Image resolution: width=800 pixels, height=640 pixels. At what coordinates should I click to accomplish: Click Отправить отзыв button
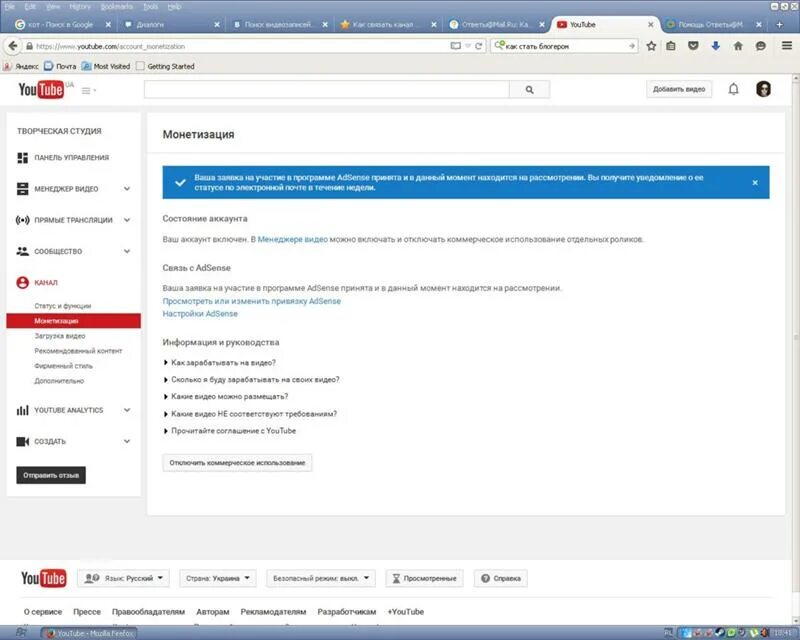tap(51, 475)
